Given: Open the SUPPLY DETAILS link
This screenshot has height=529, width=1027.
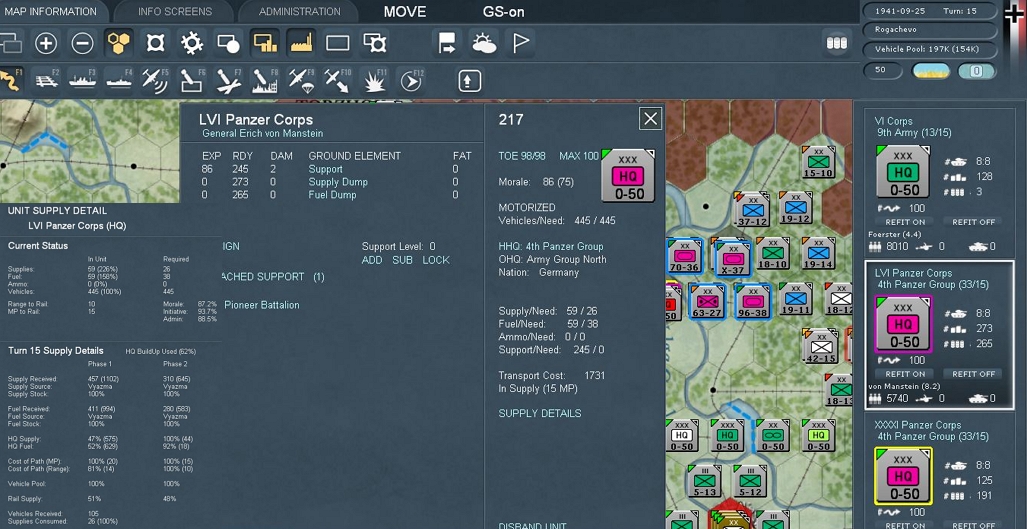Looking at the screenshot, I should pos(540,413).
